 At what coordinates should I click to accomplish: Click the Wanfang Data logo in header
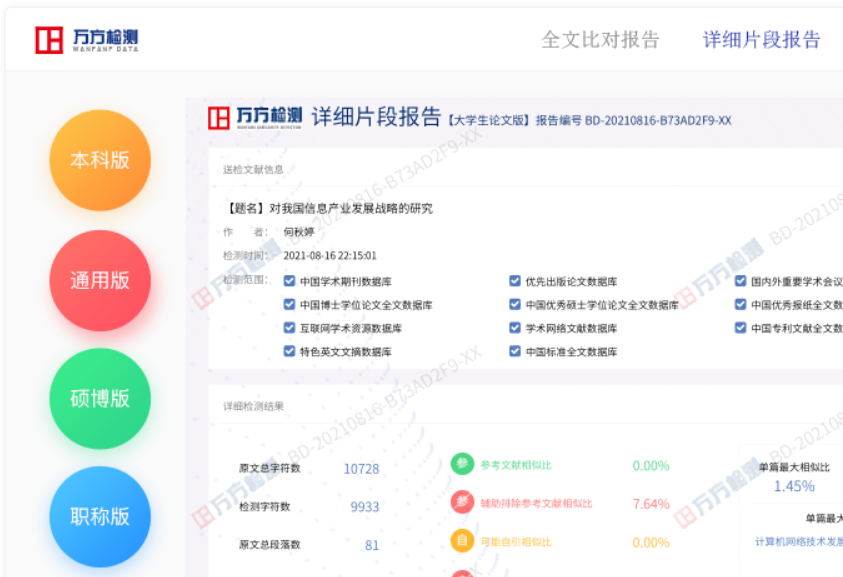87,40
